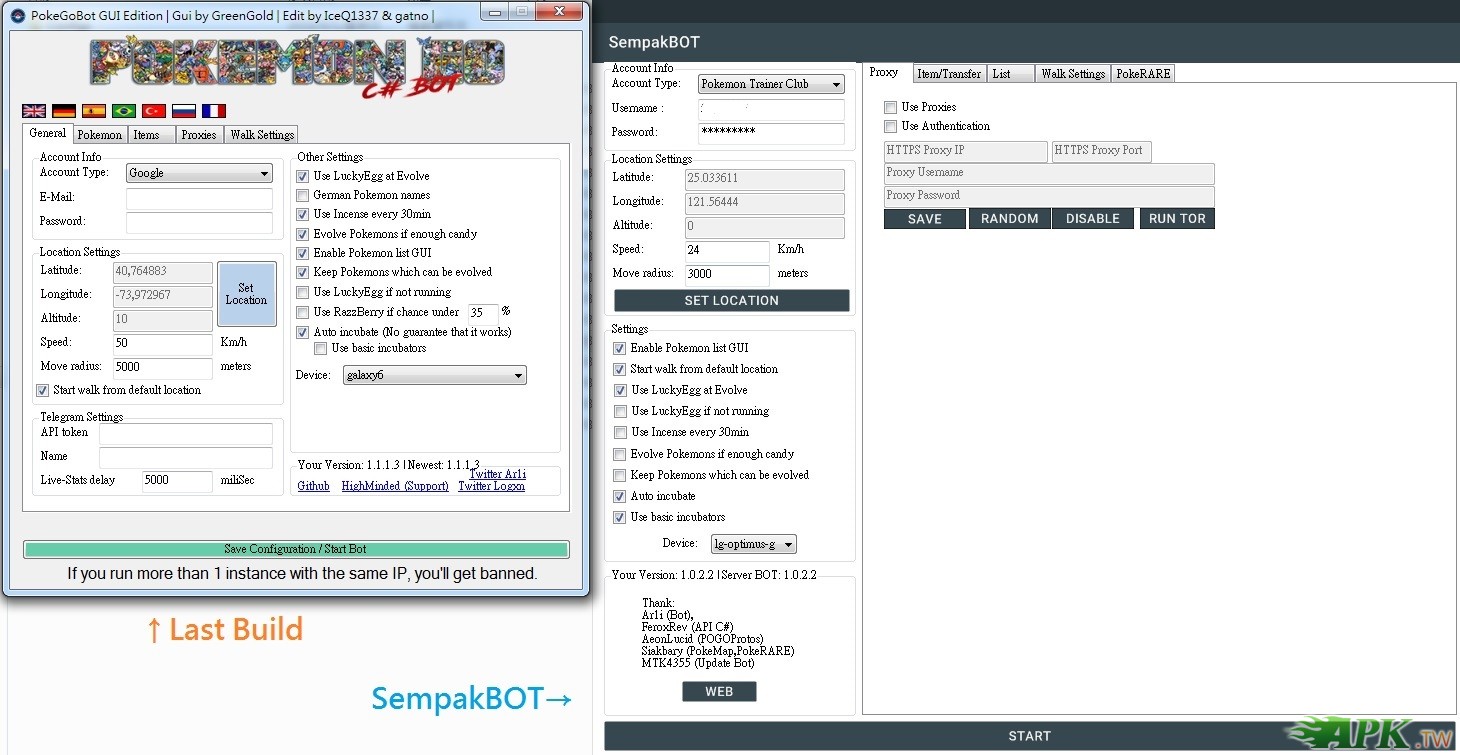Switch to Pokemon tab in PokeGoBot

click(x=100, y=134)
